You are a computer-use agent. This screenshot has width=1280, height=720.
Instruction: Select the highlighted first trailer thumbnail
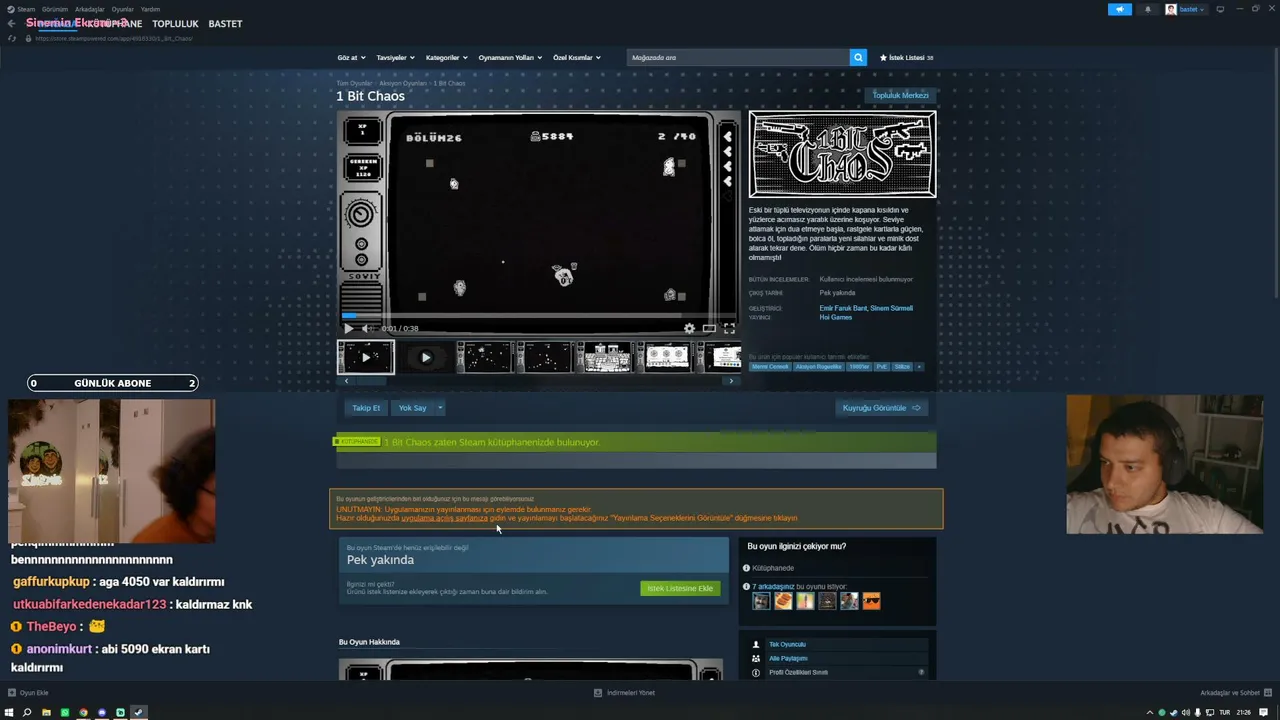click(x=365, y=357)
